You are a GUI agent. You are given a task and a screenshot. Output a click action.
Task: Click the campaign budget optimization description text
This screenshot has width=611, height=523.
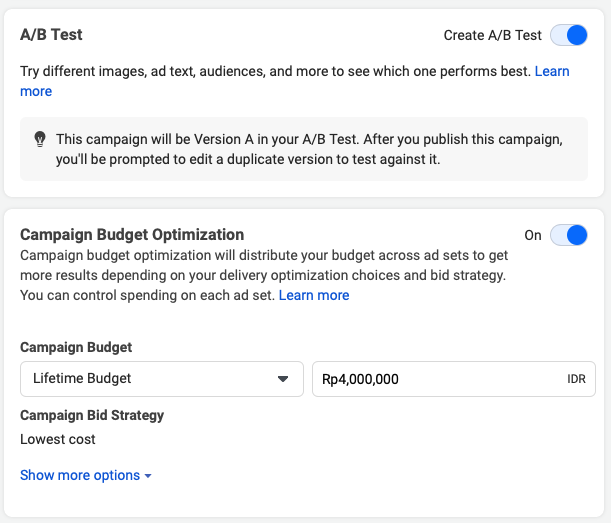264,275
